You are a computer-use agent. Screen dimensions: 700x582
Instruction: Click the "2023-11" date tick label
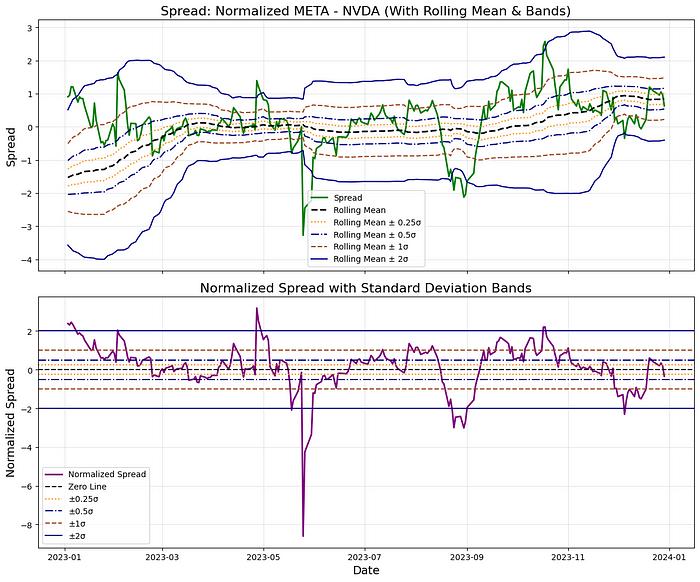click(568, 557)
